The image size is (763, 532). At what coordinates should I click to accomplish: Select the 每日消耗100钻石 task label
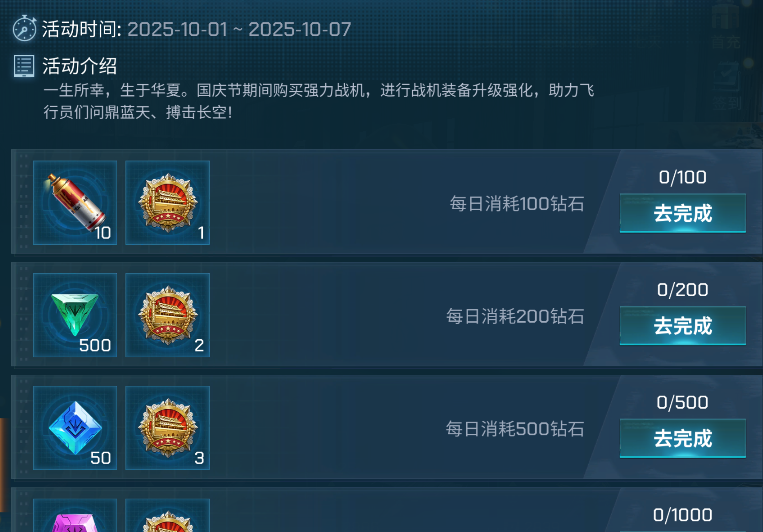[x=517, y=203]
